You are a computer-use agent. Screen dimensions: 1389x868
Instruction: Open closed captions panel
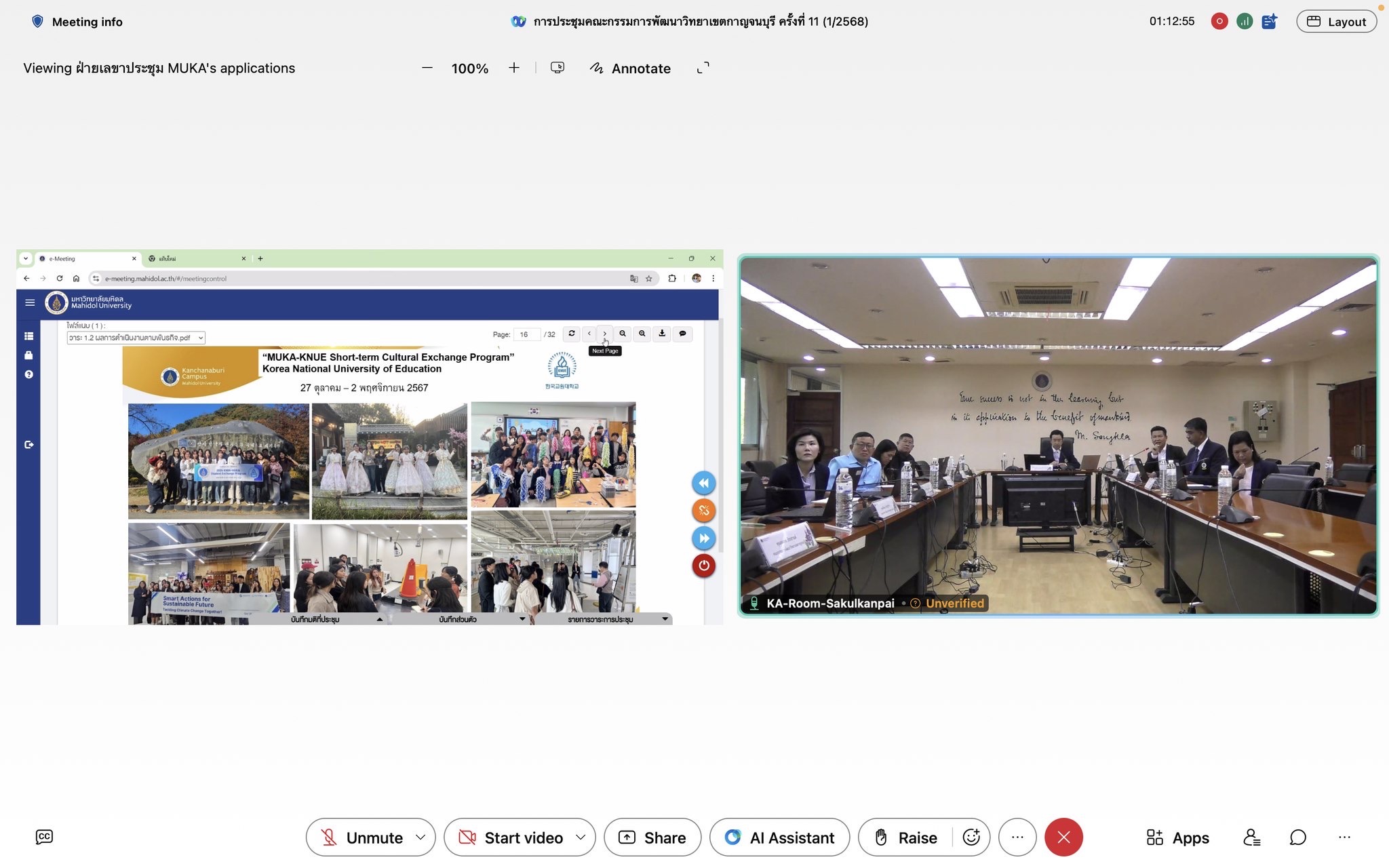(x=44, y=837)
